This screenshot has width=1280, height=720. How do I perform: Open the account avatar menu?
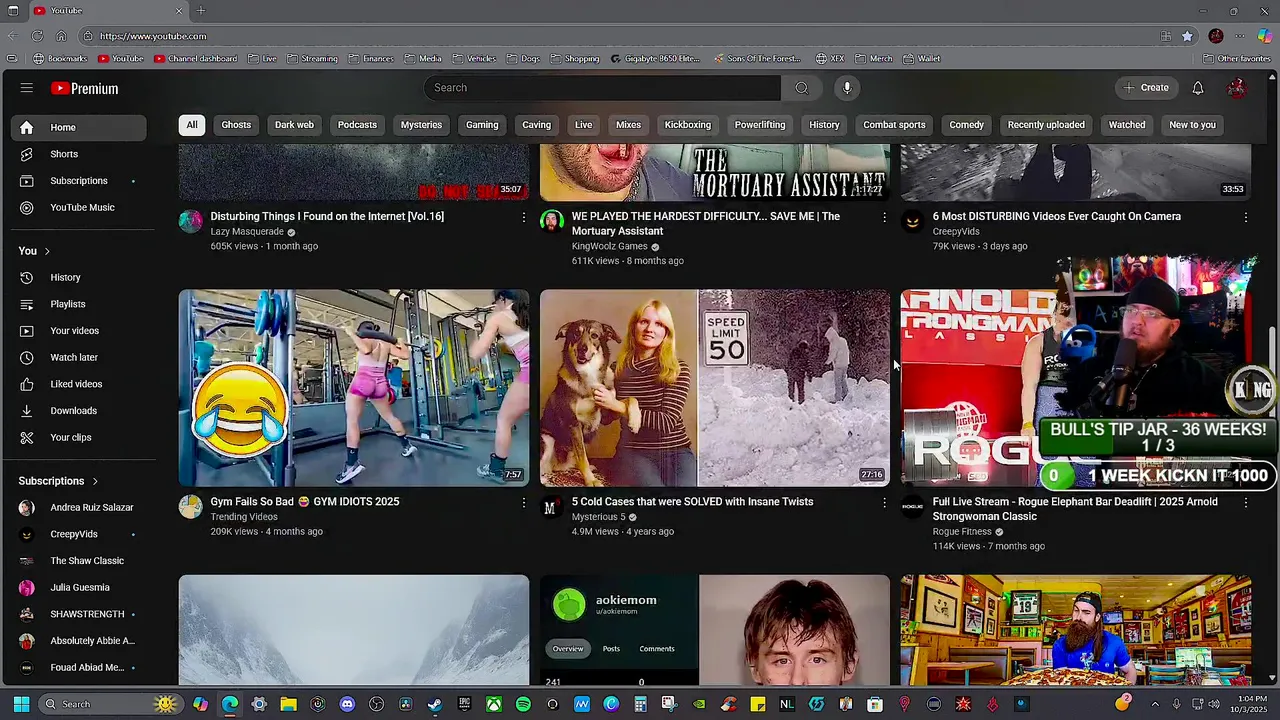click(1237, 88)
